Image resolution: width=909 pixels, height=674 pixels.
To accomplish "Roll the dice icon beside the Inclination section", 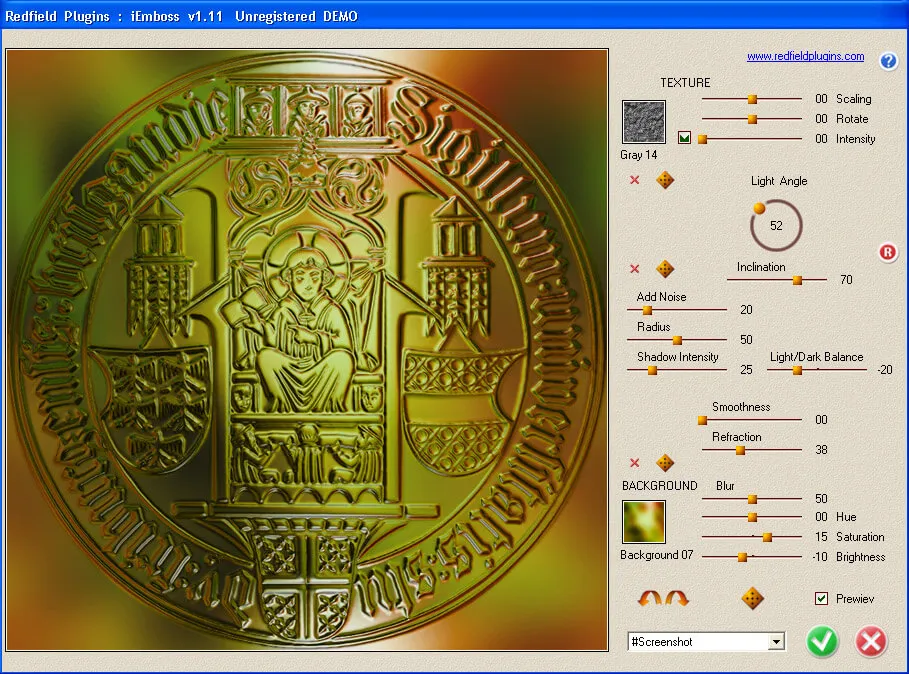I will (664, 267).
